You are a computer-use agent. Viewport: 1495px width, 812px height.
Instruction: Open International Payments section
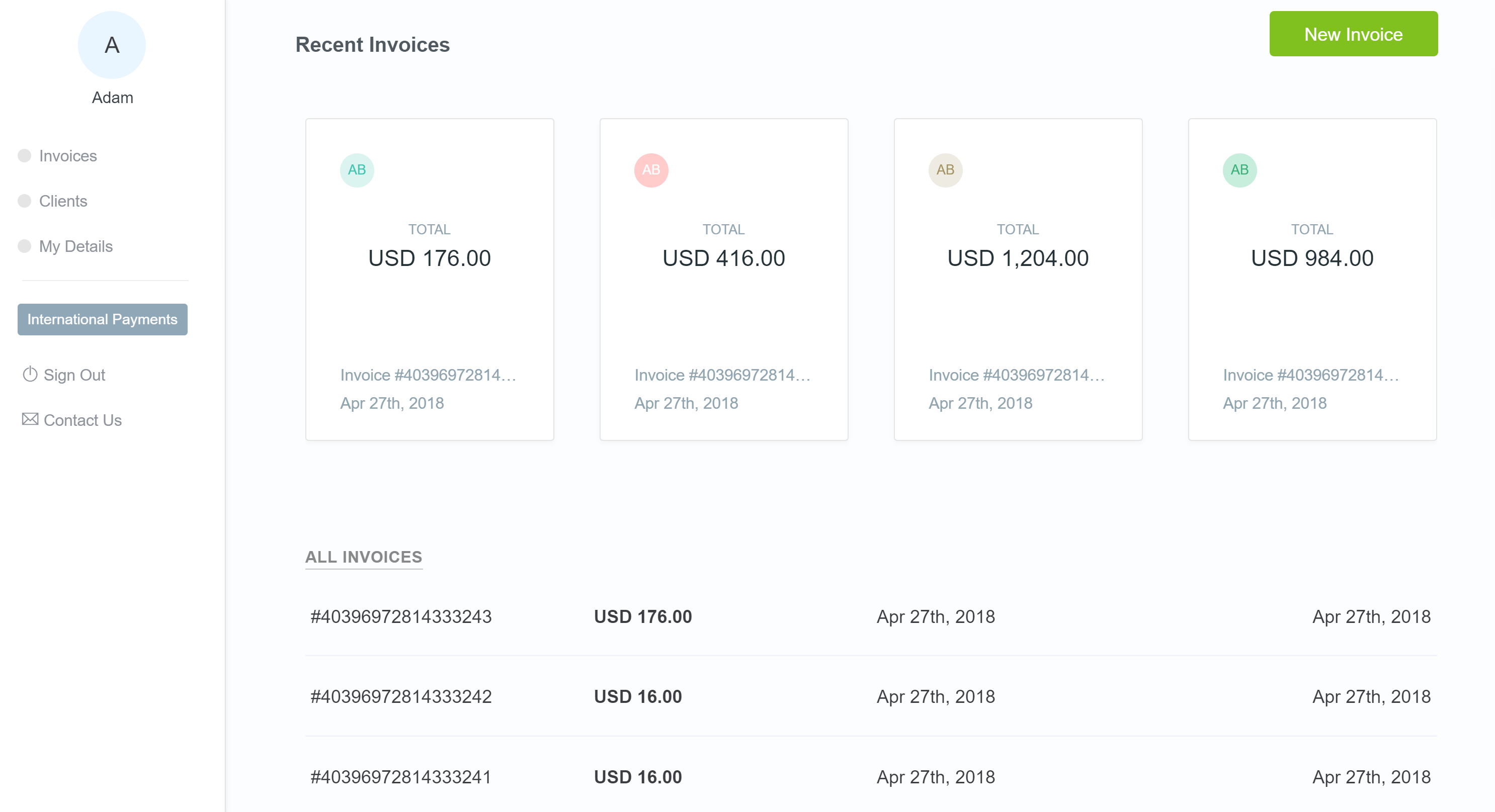(x=102, y=320)
